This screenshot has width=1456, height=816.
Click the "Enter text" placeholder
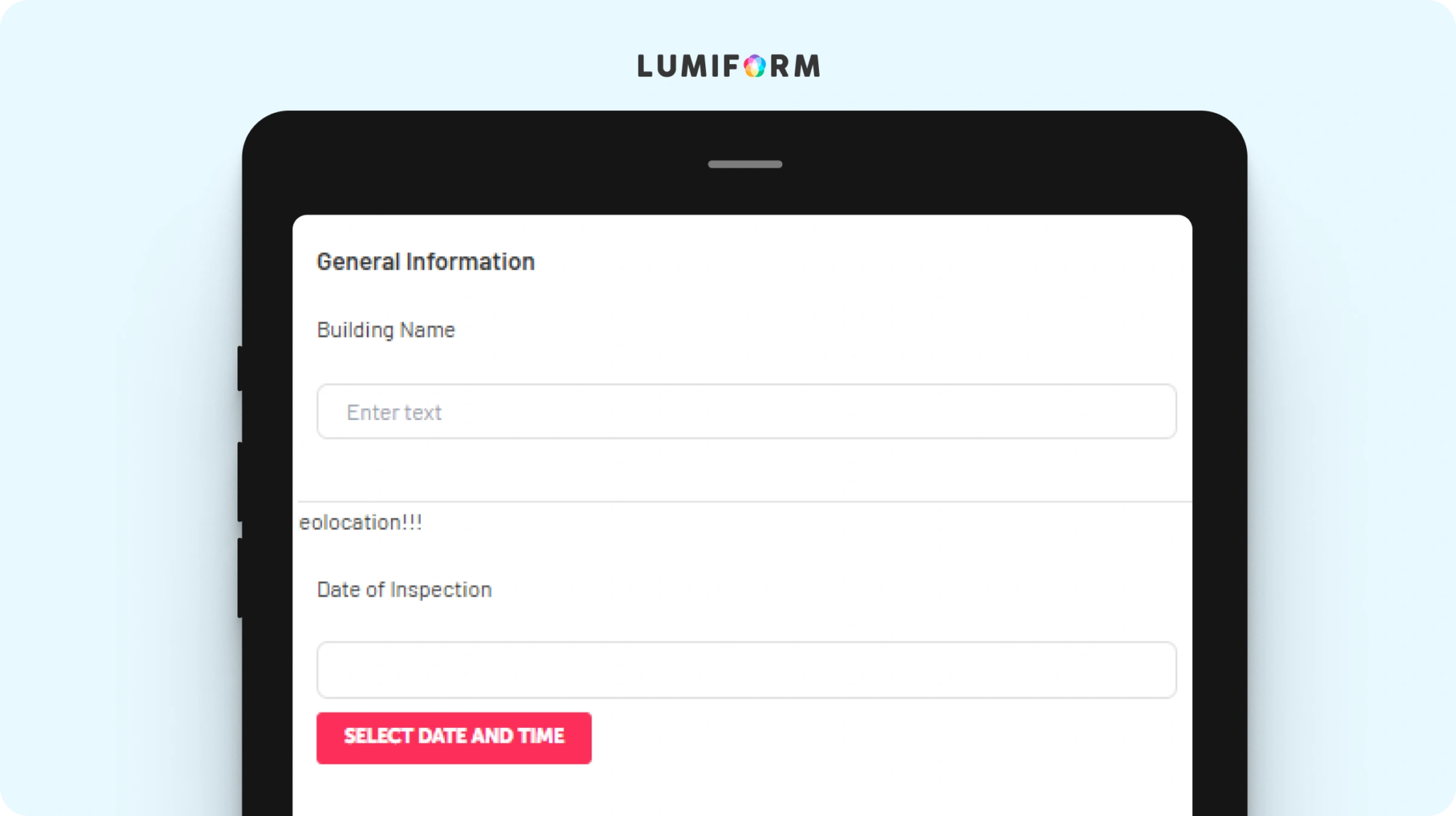pos(394,412)
